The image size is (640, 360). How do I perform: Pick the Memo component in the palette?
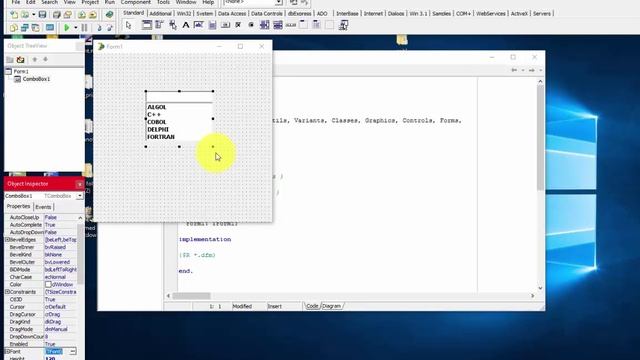(212, 25)
